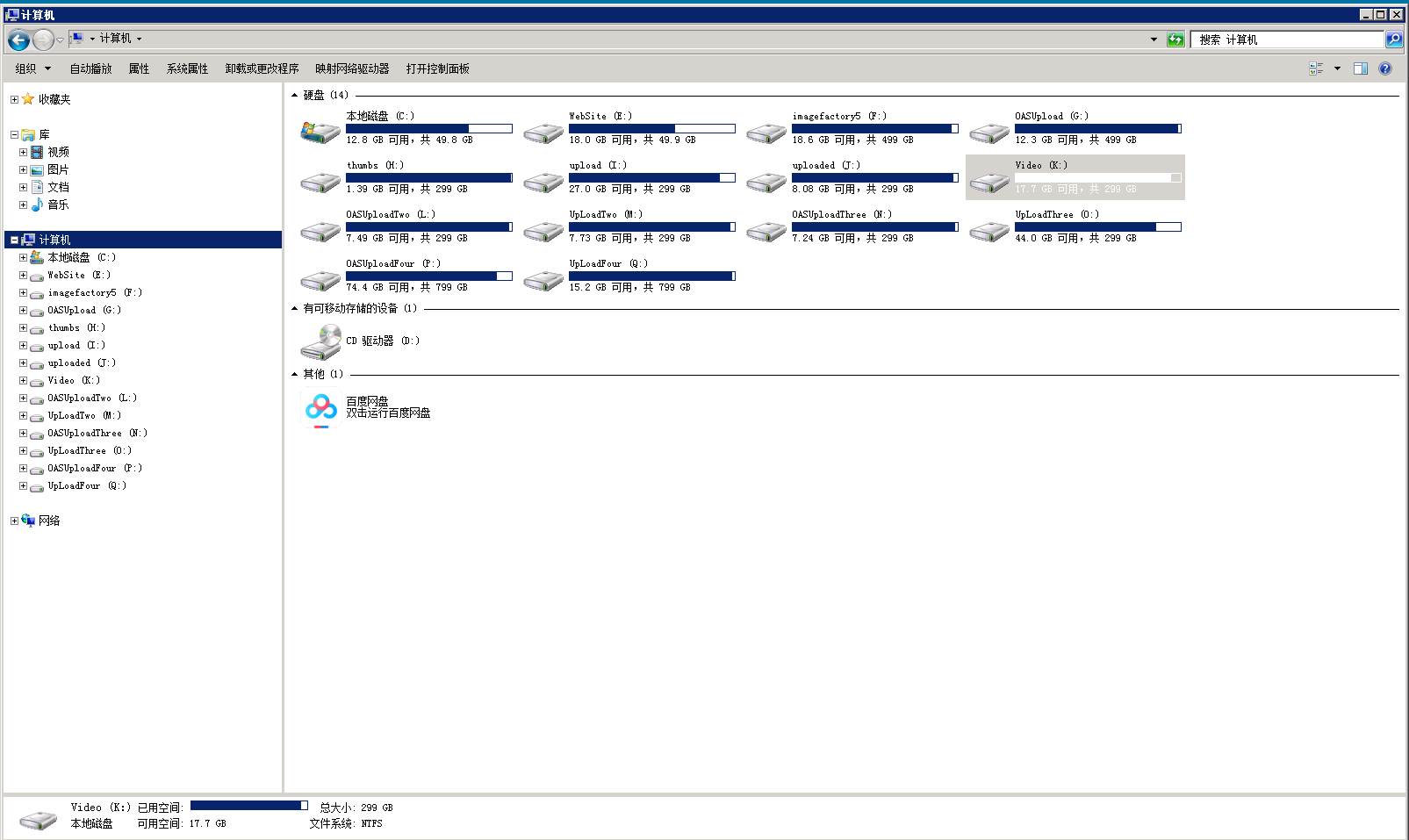This screenshot has width=1409, height=840.
Task: Collapse the 硬盘 (14) group header arrow
Action: point(295,95)
